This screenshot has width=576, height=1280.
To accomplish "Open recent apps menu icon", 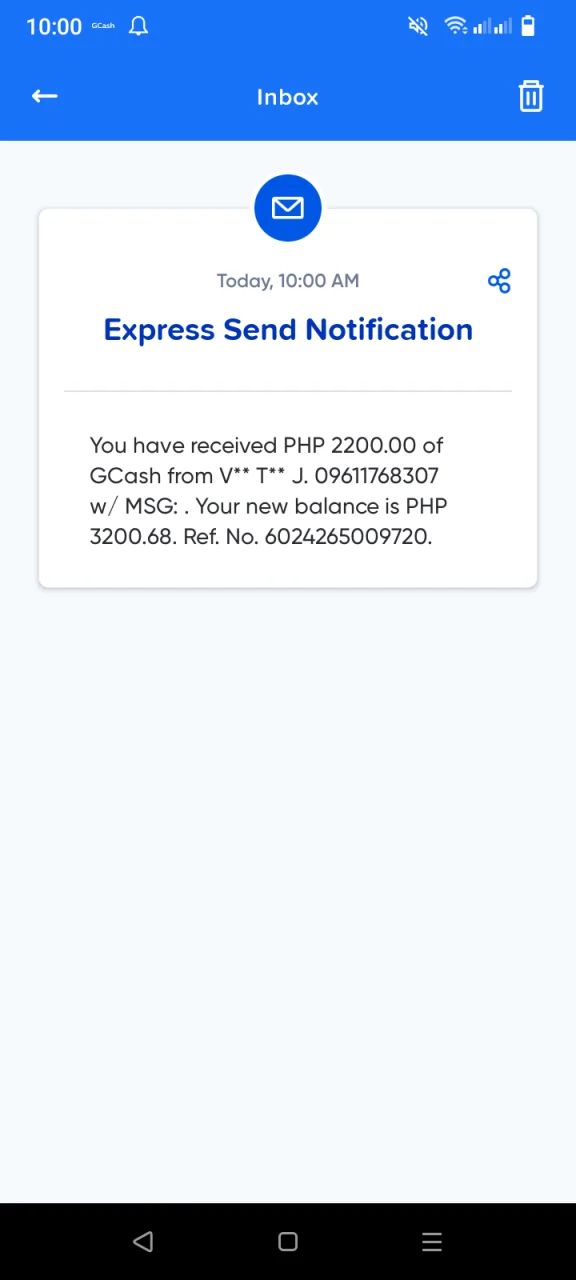I will [432, 1241].
